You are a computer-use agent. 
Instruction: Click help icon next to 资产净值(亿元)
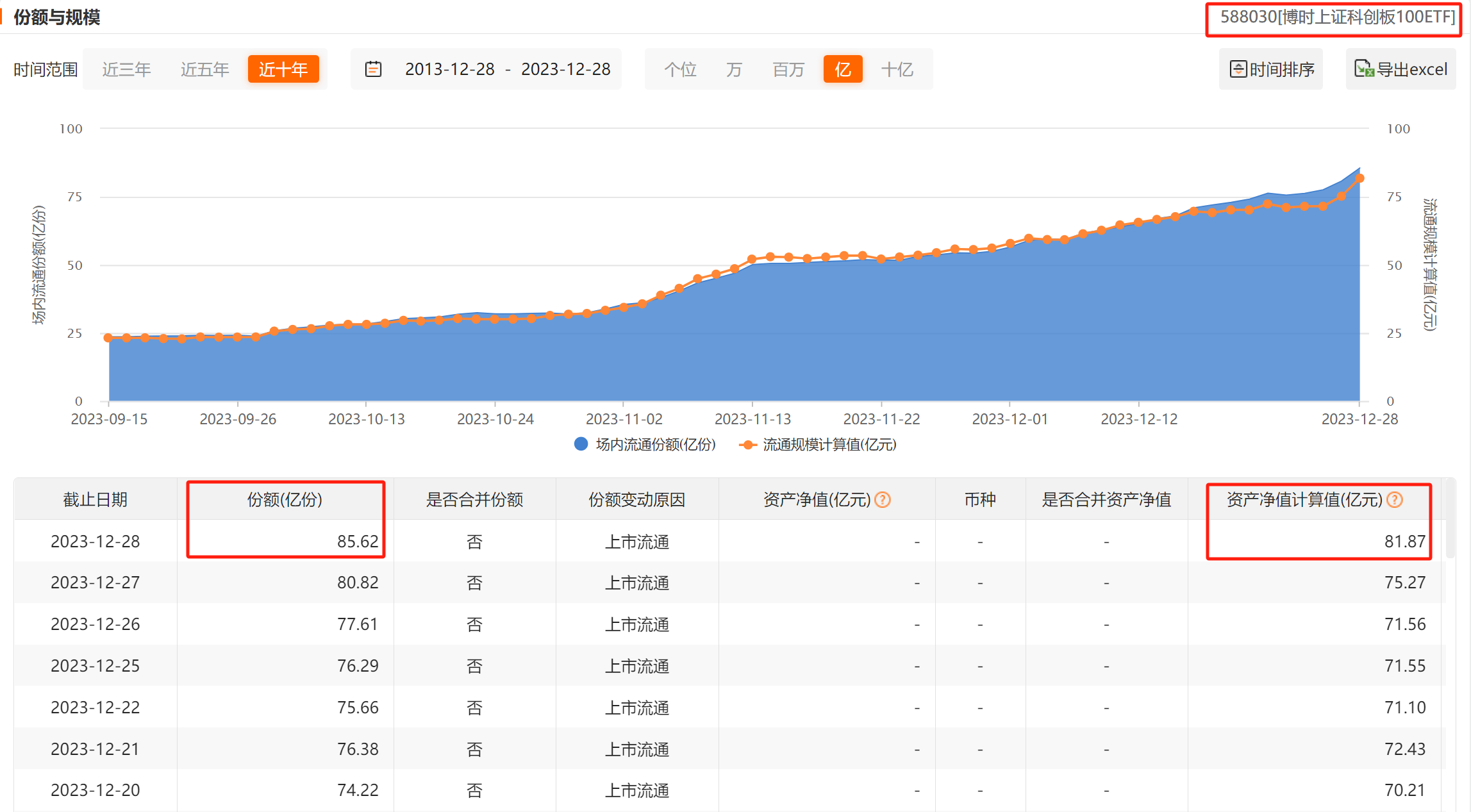coord(883,500)
